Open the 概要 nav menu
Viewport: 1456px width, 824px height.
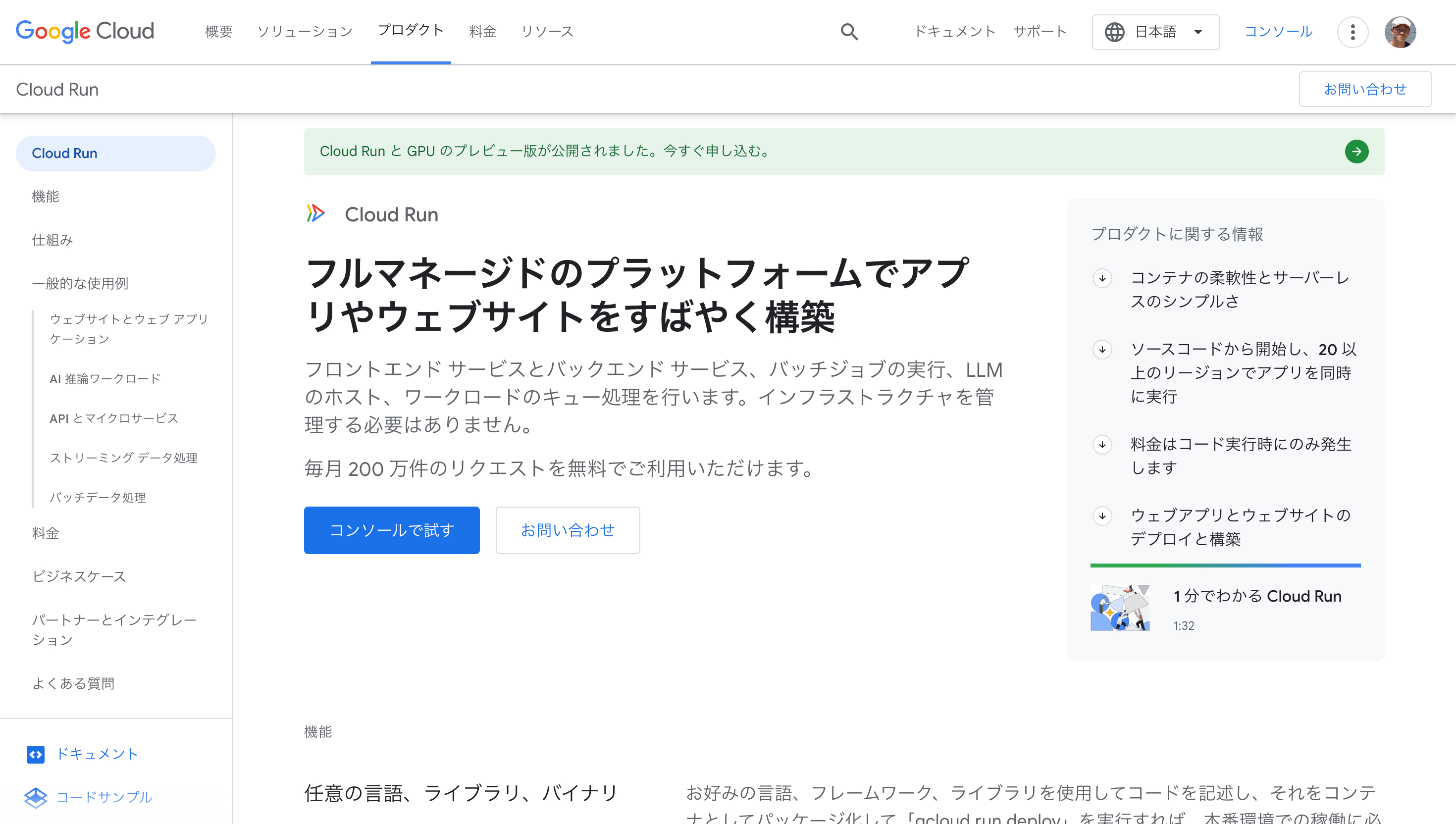[x=218, y=32]
